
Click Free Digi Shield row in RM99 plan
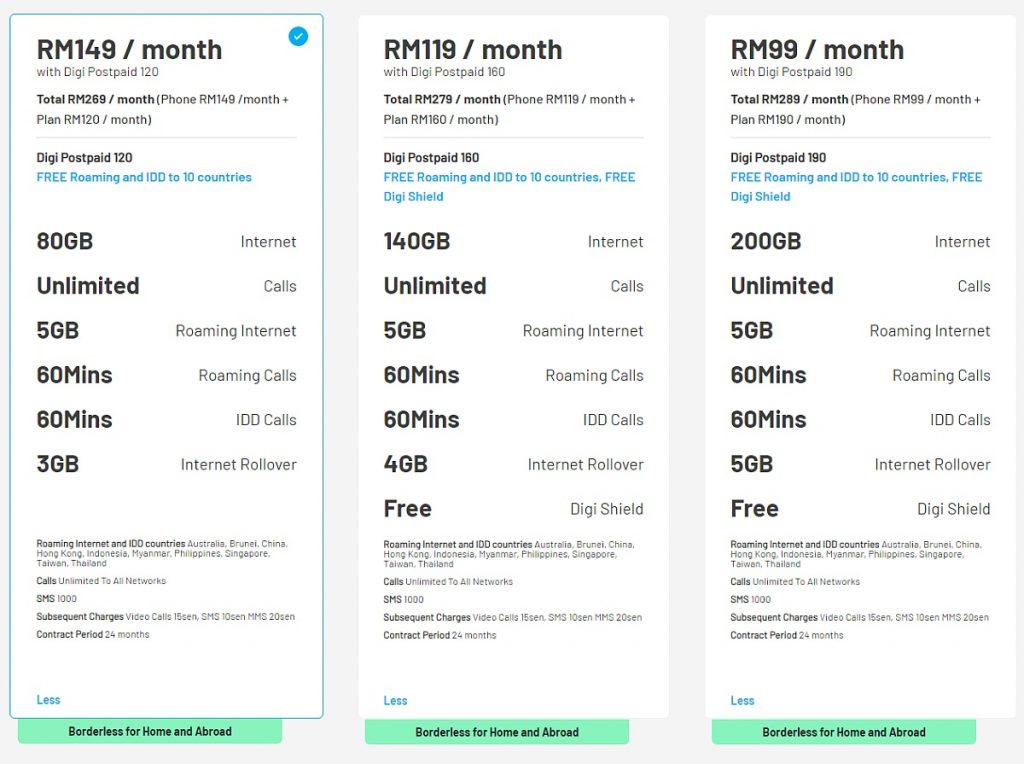coord(860,508)
